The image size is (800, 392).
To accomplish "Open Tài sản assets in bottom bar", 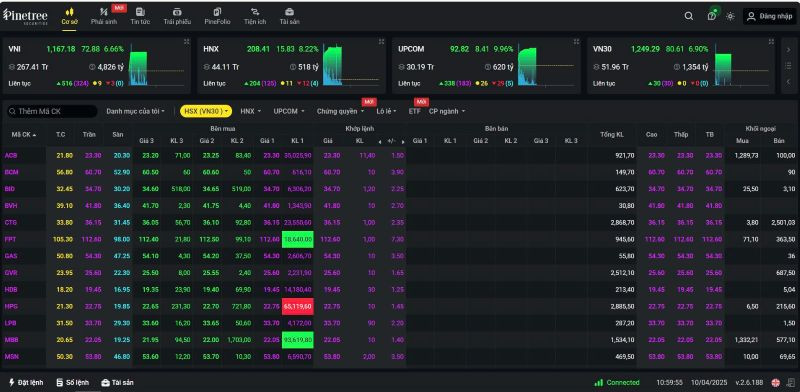I will 117,382.
